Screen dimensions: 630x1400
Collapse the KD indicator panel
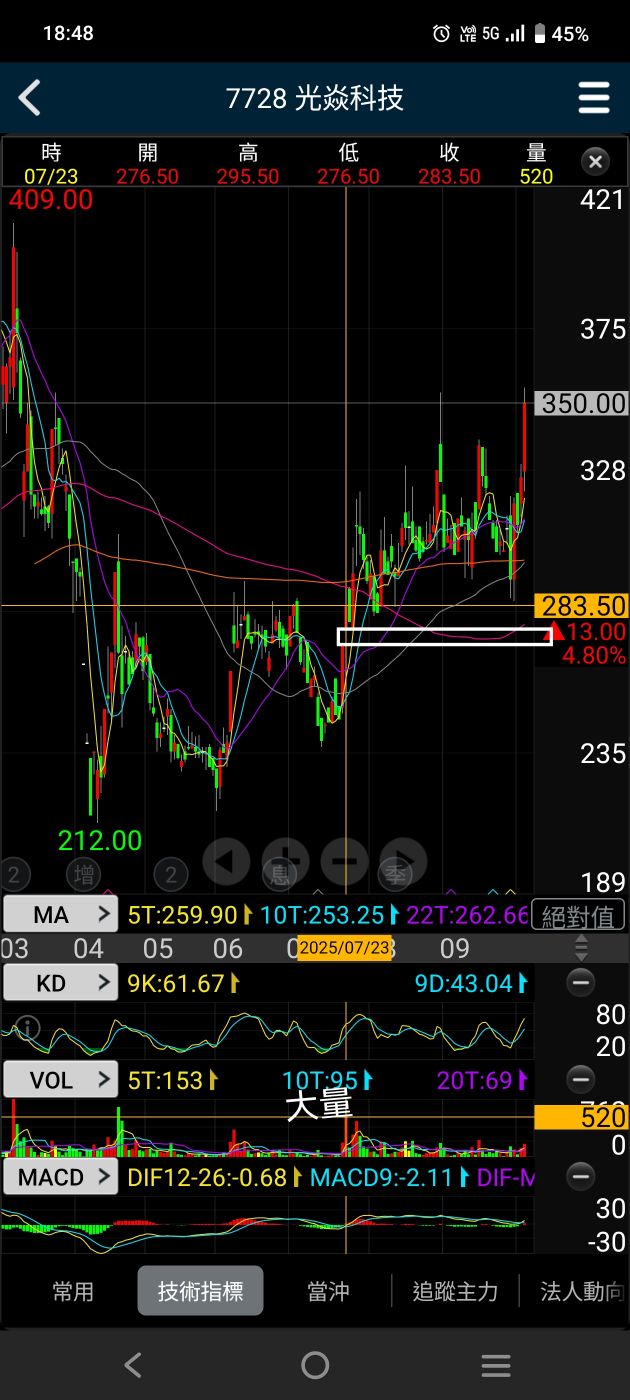point(581,983)
